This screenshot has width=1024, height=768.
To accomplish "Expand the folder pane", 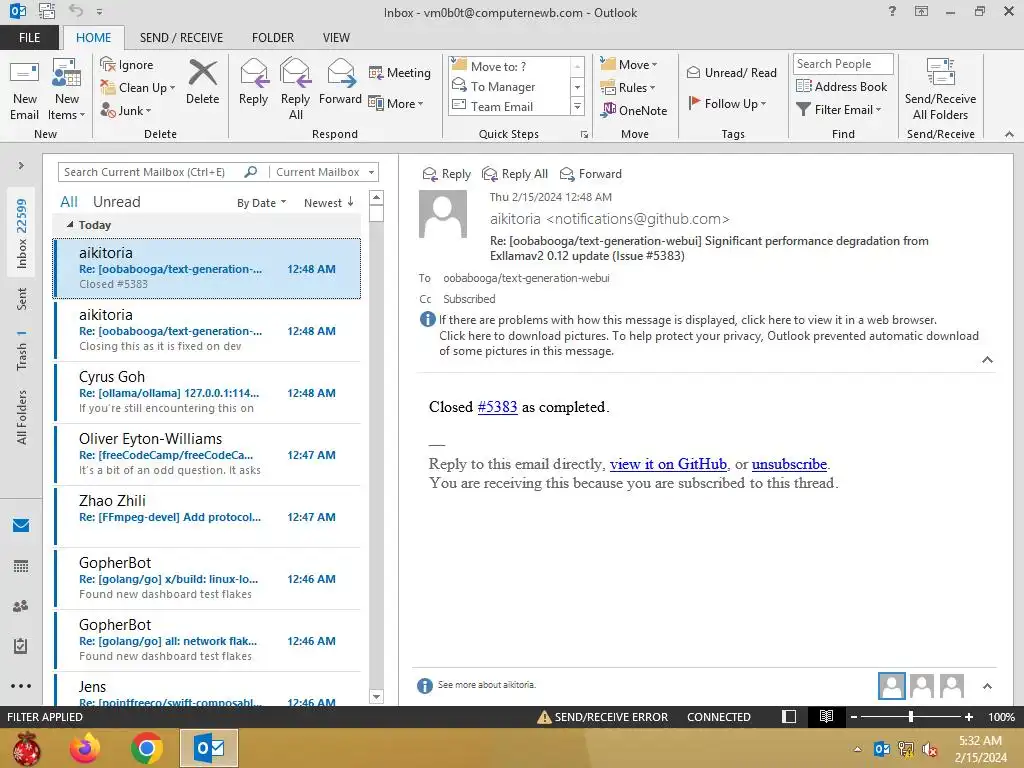I will pos(21,165).
